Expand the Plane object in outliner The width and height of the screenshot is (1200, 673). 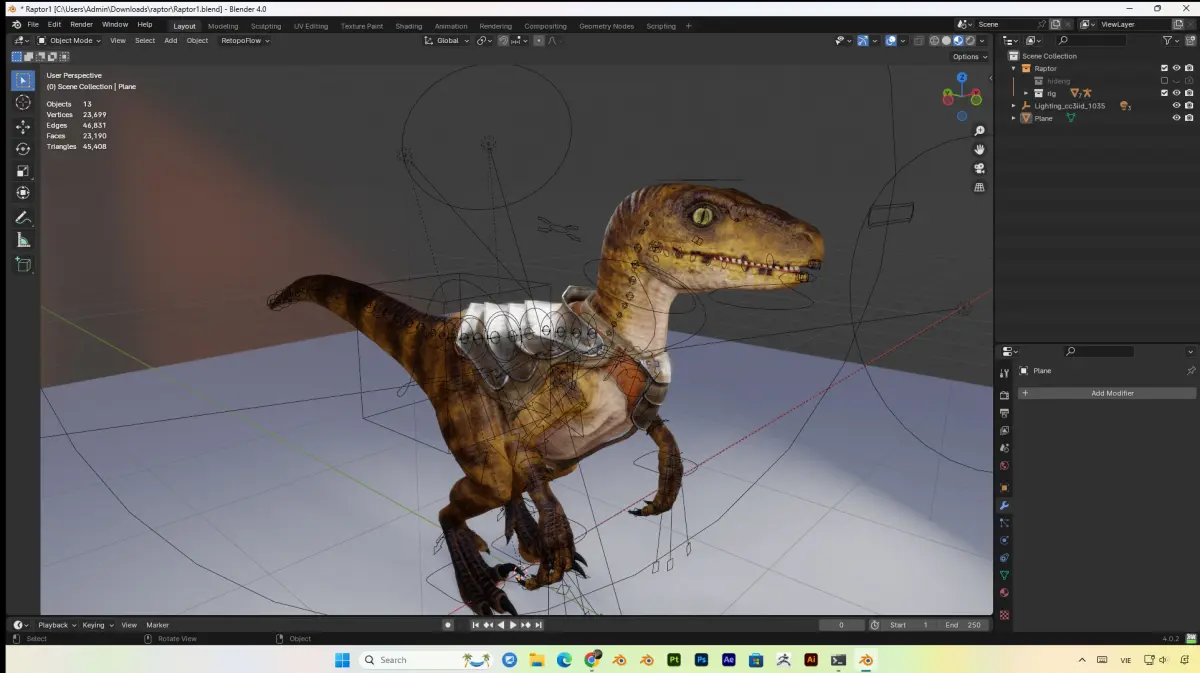point(1013,118)
